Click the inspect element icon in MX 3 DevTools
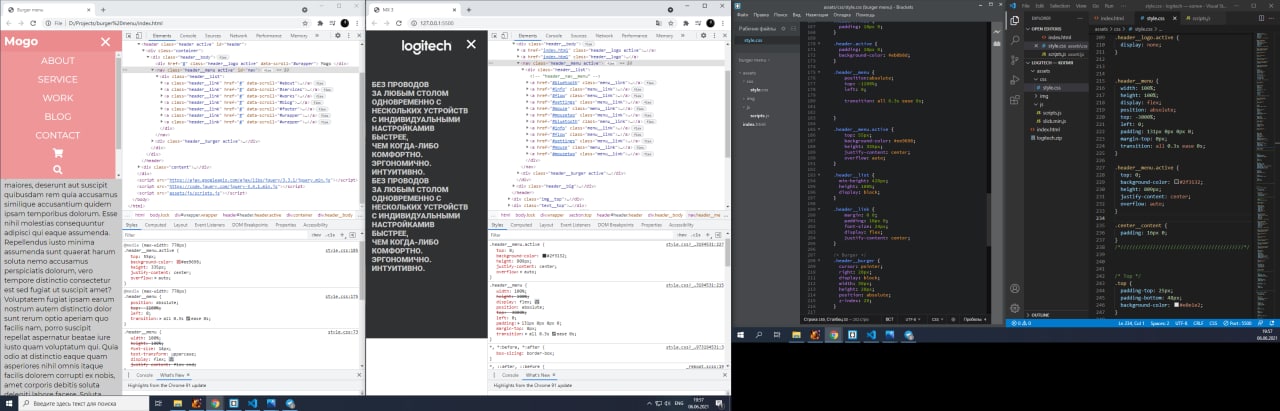Image resolution: width=1280 pixels, height=411 pixels. pyautogui.click(x=493, y=35)
